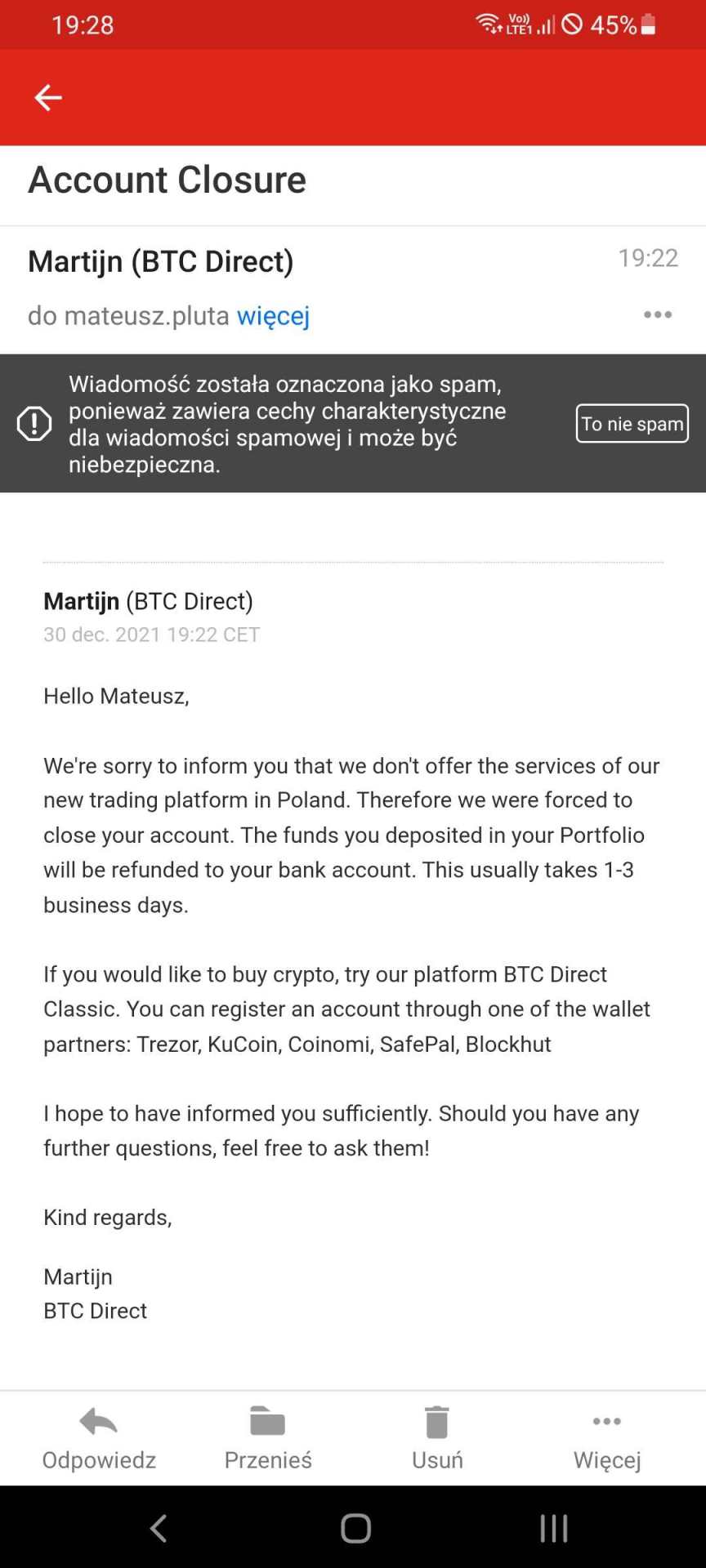The height and width of the screenshot is (1568, 706).
Task: Tap the Account Closure subject title
Action: click(167, 180)
